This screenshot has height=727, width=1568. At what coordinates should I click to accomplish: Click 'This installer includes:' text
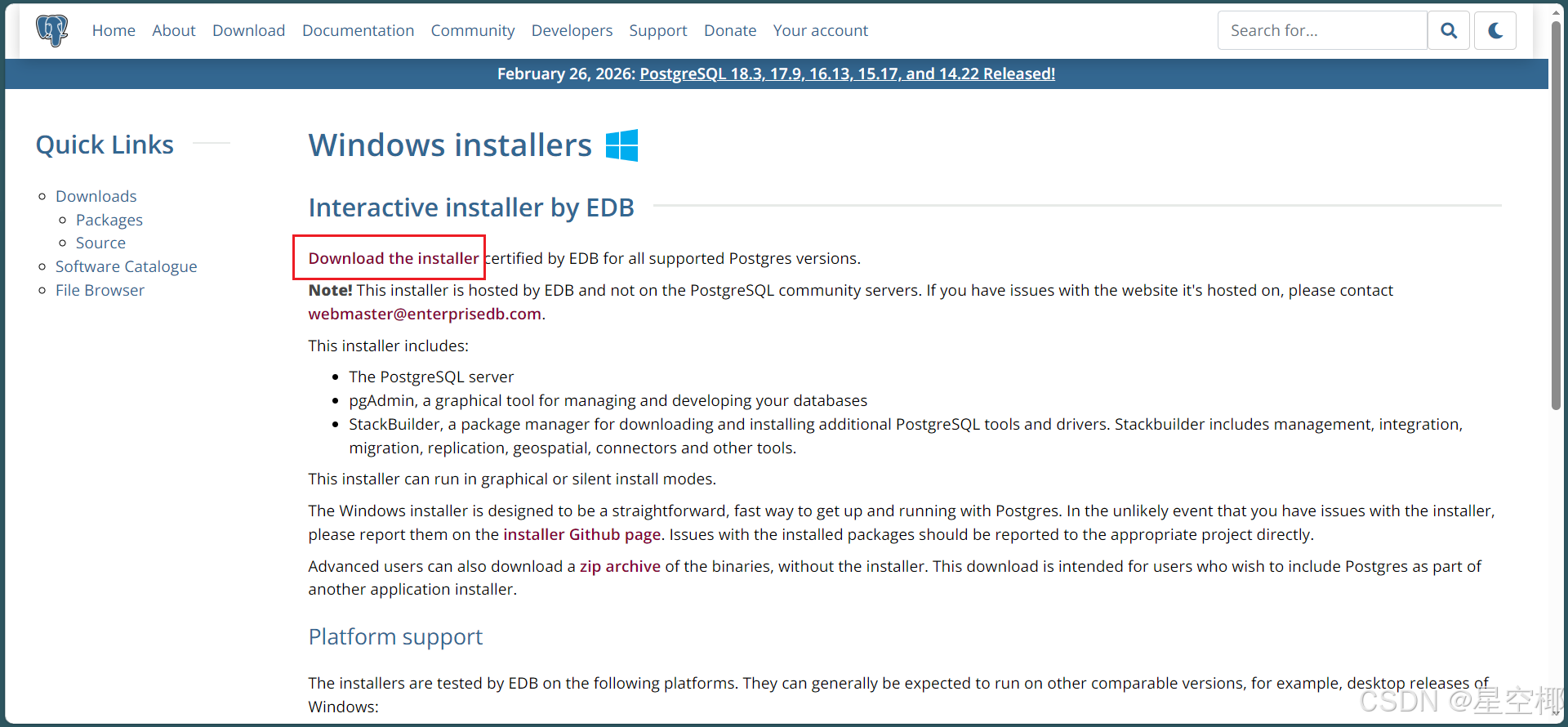pos(389,346)
